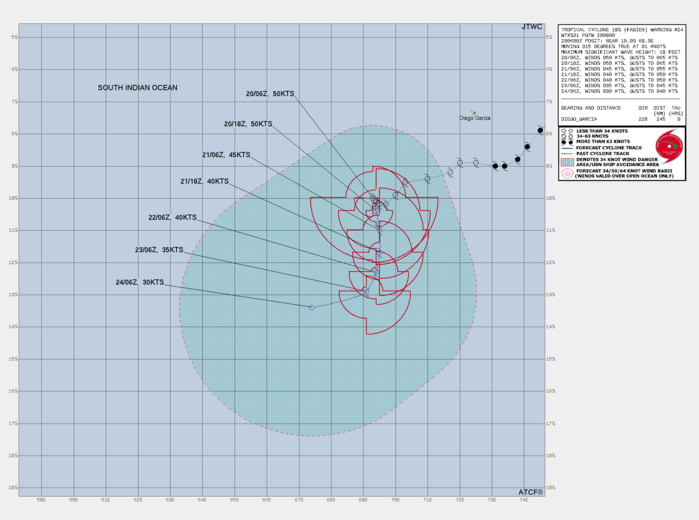Click the 24/06Z, 30KTS forecast label
The height and width of the screenshot is (520, 699).
[139, 282]
